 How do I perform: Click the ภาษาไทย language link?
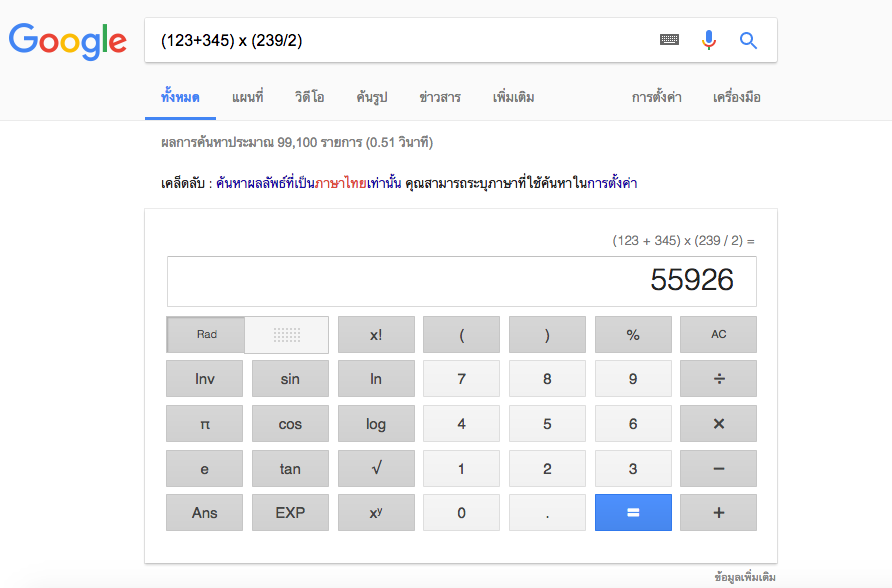pyautogui.click(x=340, y=183)
